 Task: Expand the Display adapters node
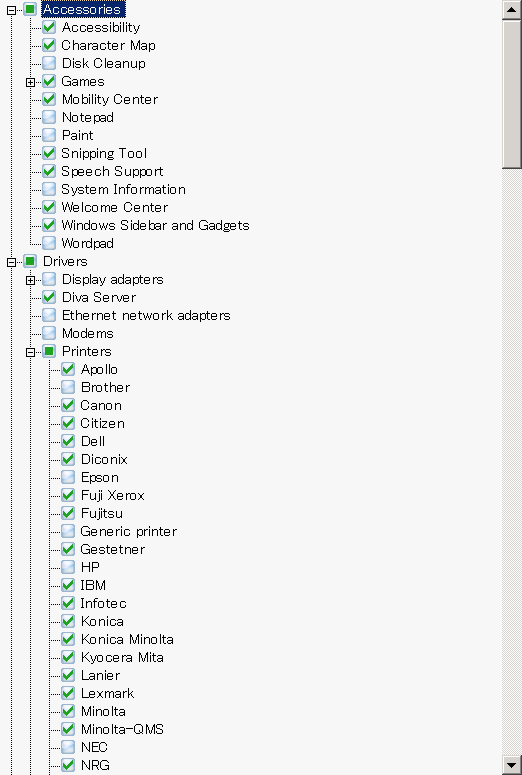(30, 280)
